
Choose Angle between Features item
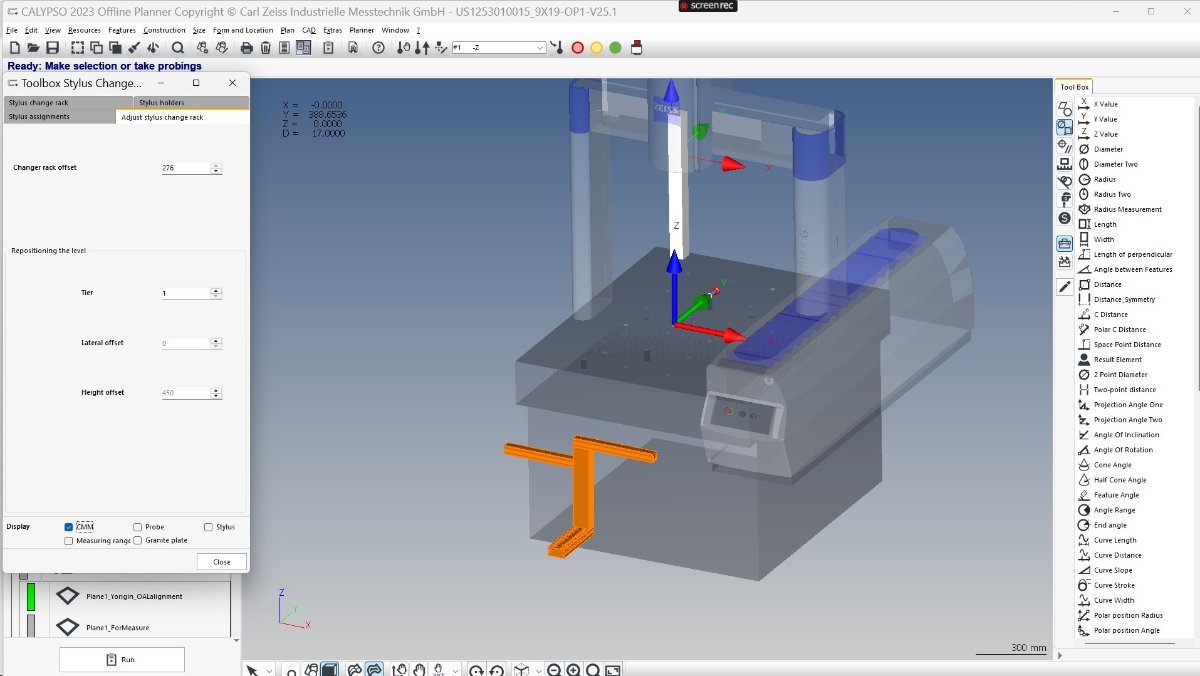coord(1133,269)
